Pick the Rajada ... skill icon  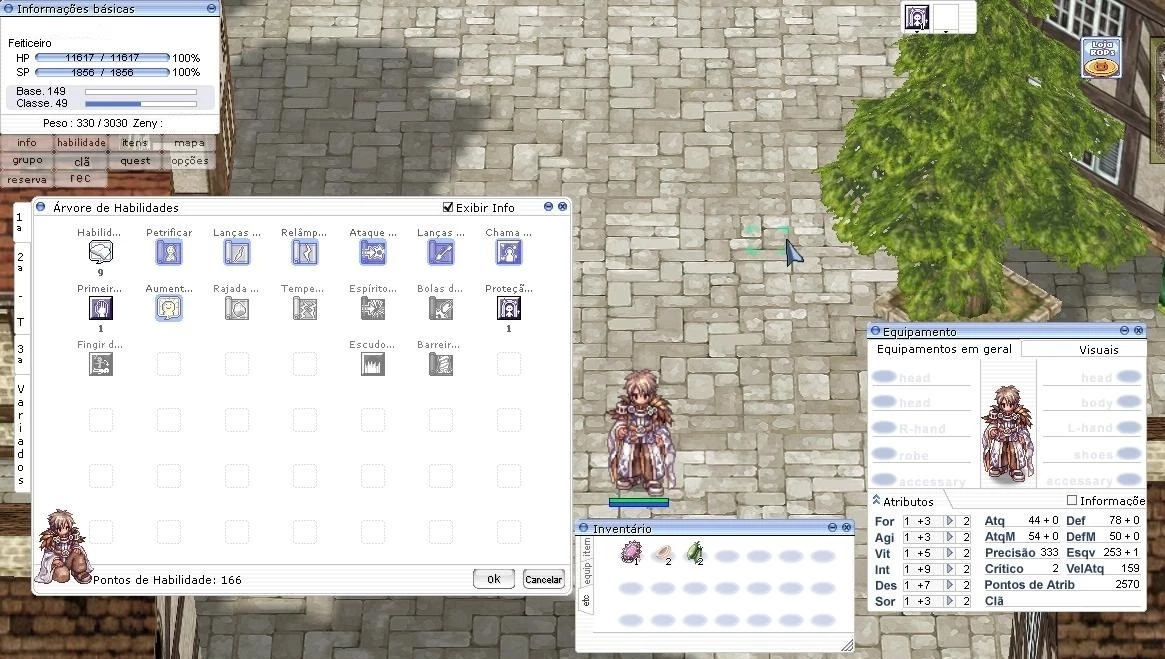[236, 308]
